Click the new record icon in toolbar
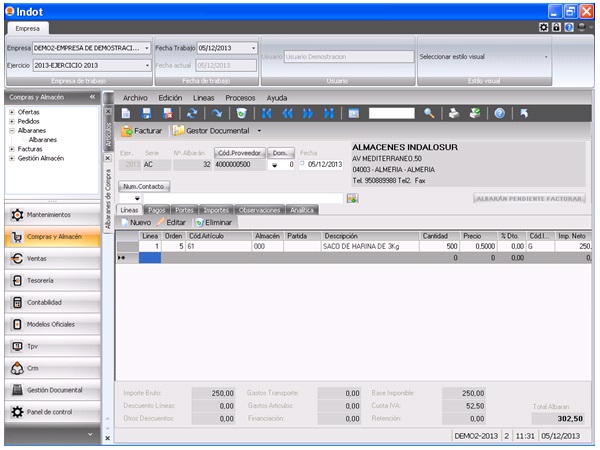This screenshot has width=600, height=450. click(x=127, y=114)
